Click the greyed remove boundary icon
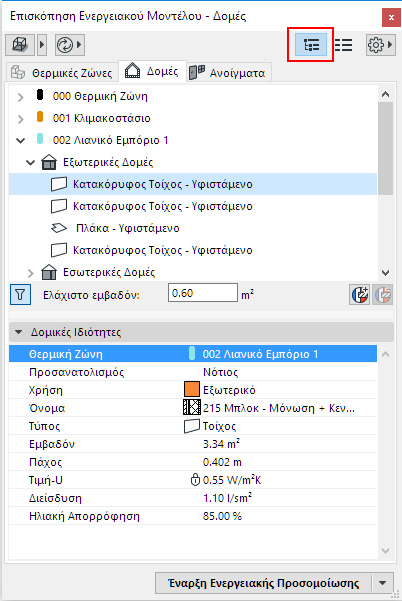The image size is (402, 601). point(382,295)
